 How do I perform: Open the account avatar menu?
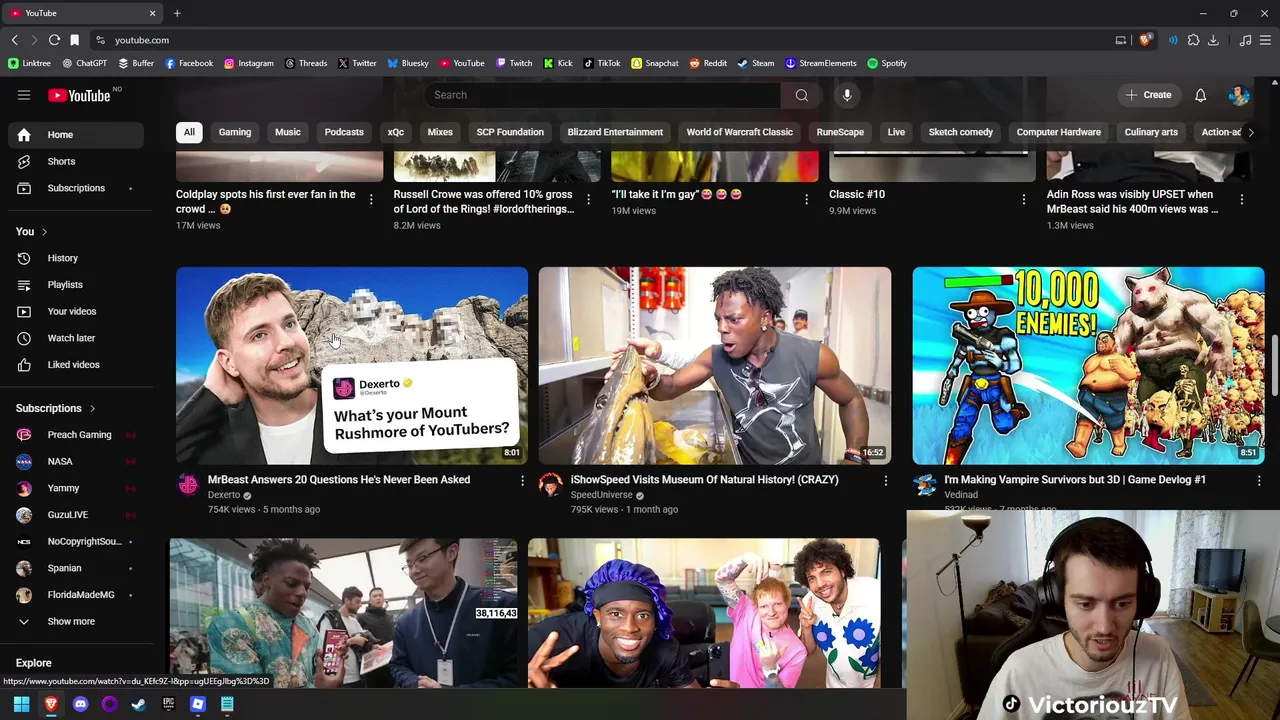coord(1239,95)
